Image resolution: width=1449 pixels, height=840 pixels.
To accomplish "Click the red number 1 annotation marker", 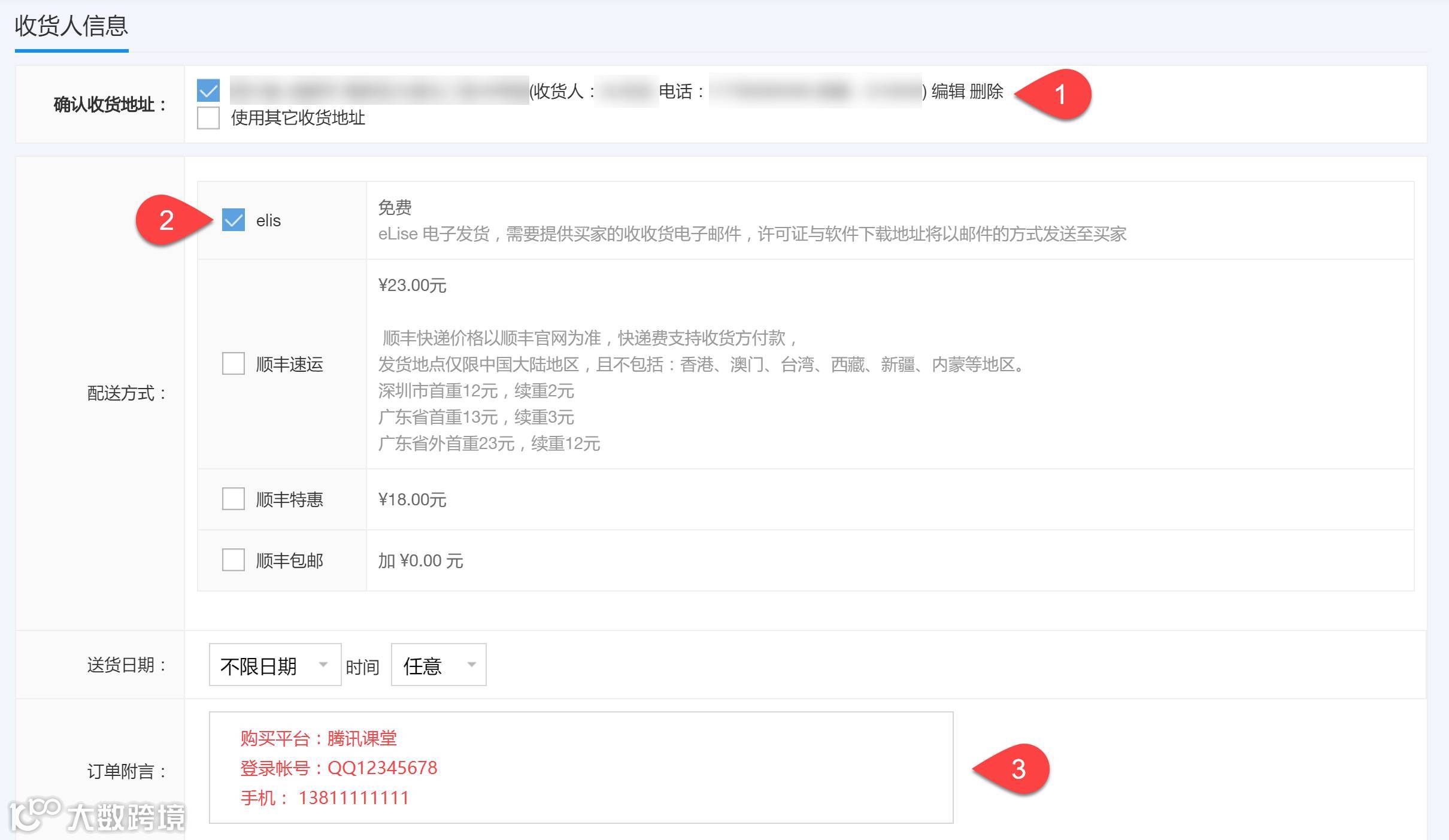I will tap(1059, 95).
